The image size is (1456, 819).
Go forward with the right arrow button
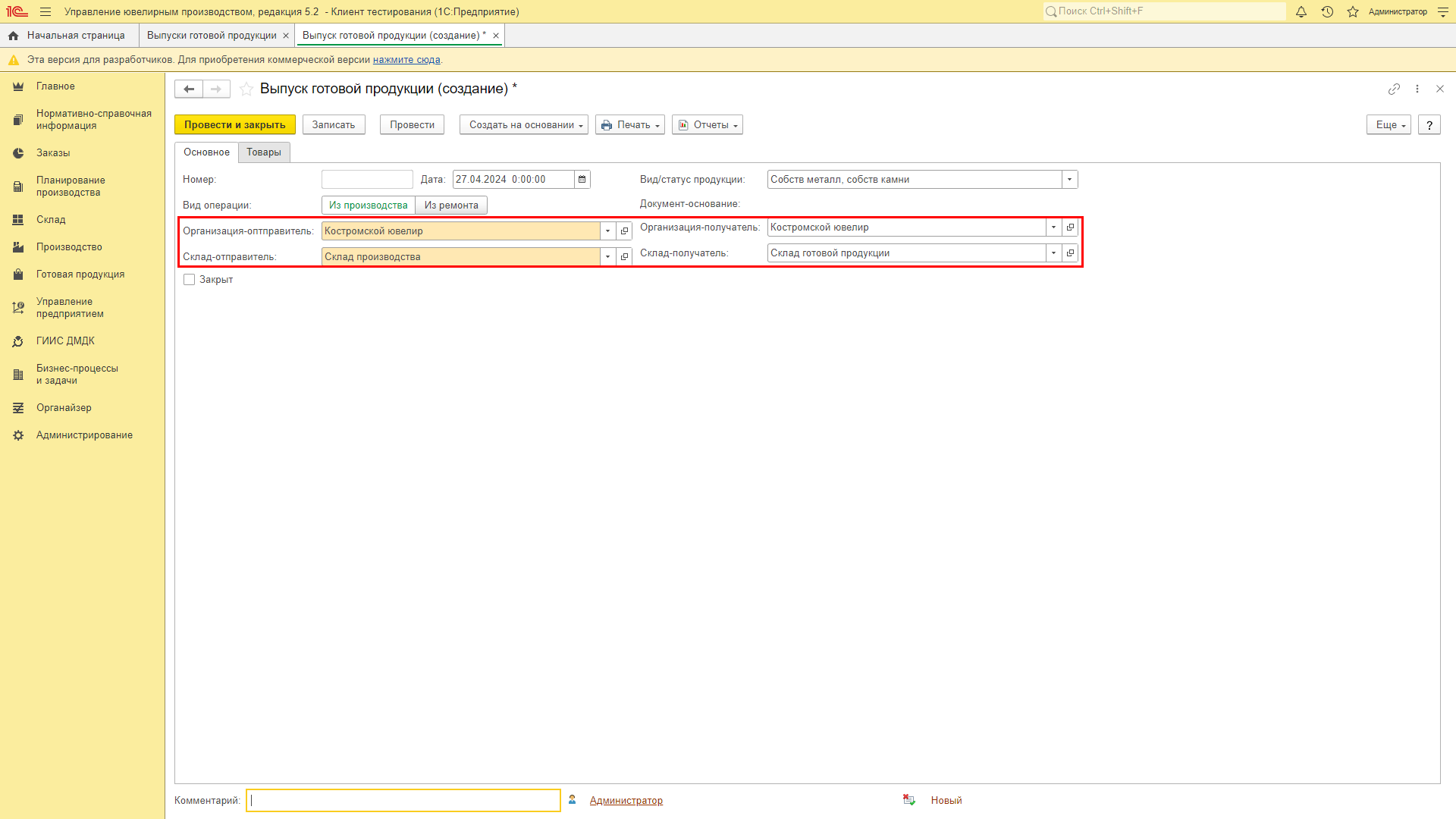coord(216,89)
